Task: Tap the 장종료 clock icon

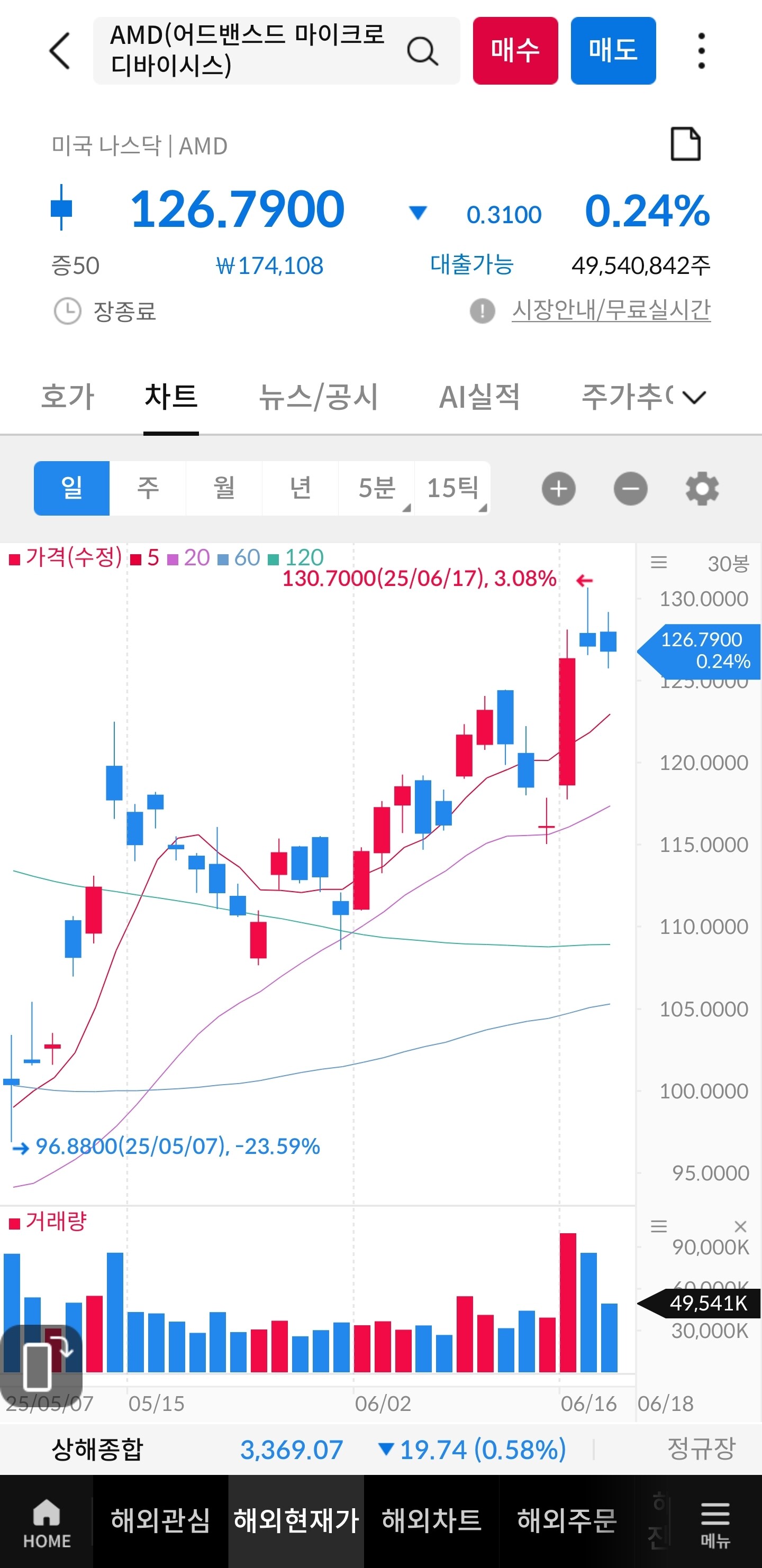Action: [67, 311]
